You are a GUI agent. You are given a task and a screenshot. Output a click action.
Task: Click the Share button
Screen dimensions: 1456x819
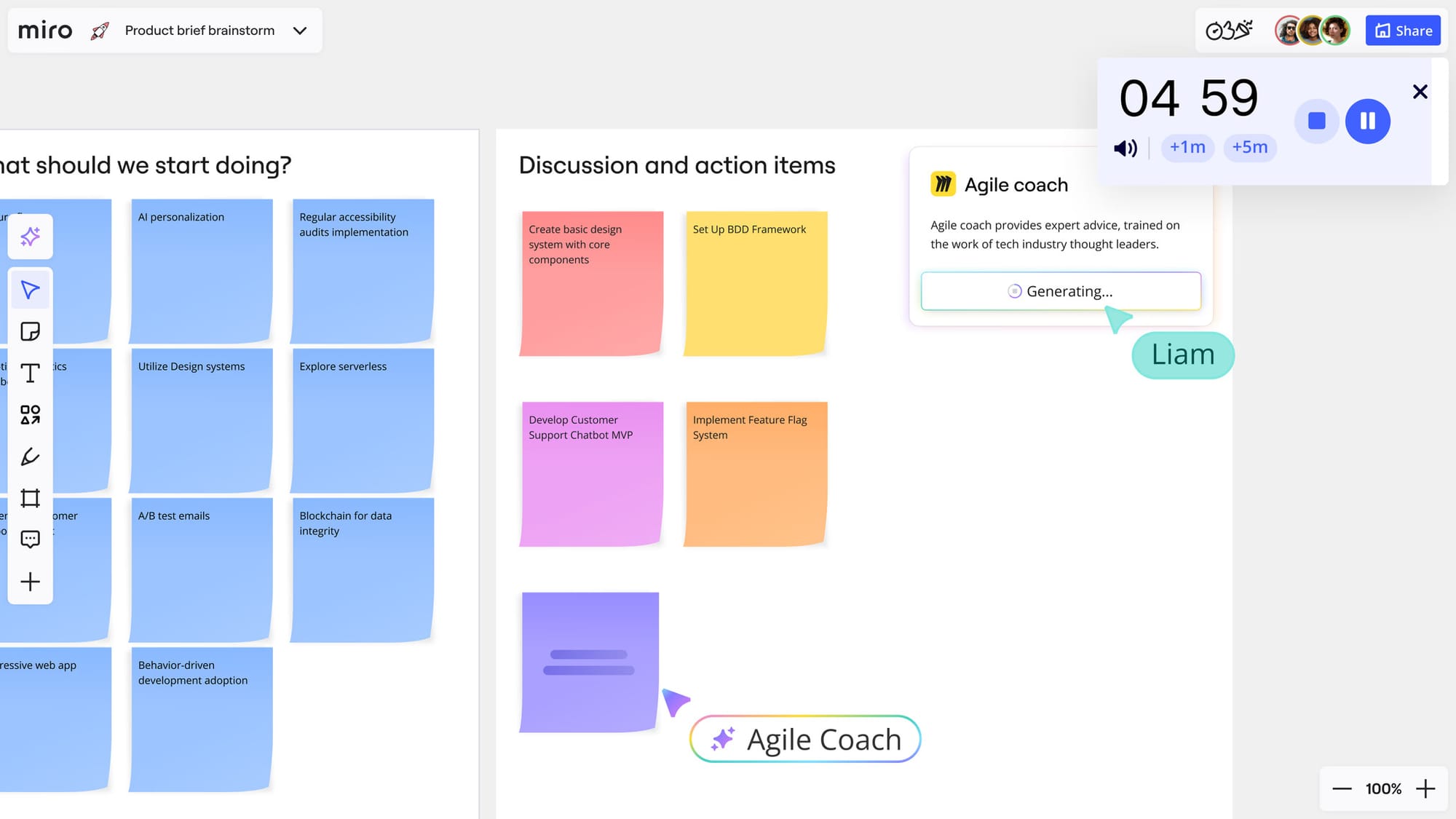[x=1403, y=31]
